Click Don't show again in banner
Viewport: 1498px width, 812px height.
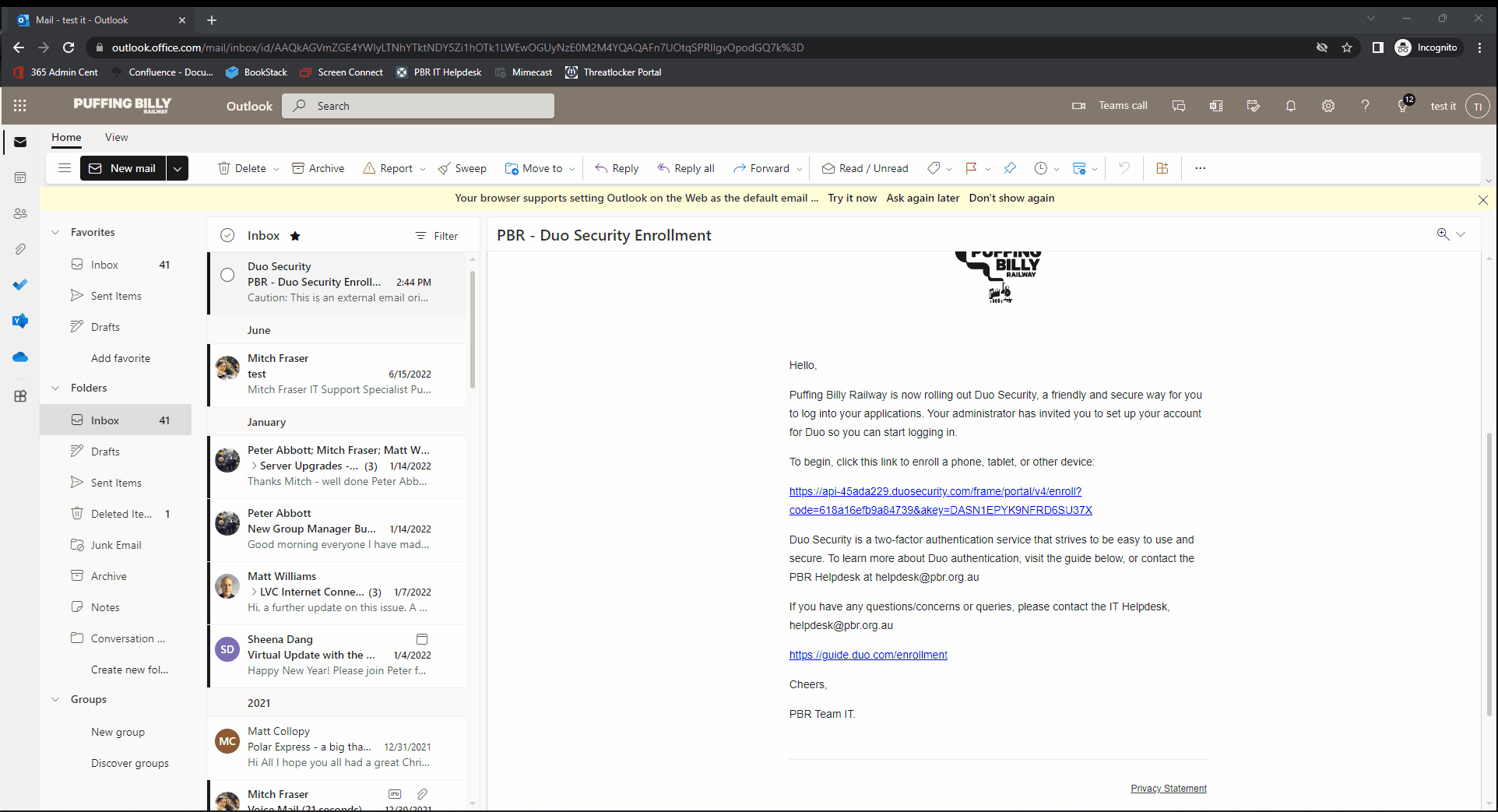tap(1011, 198)
